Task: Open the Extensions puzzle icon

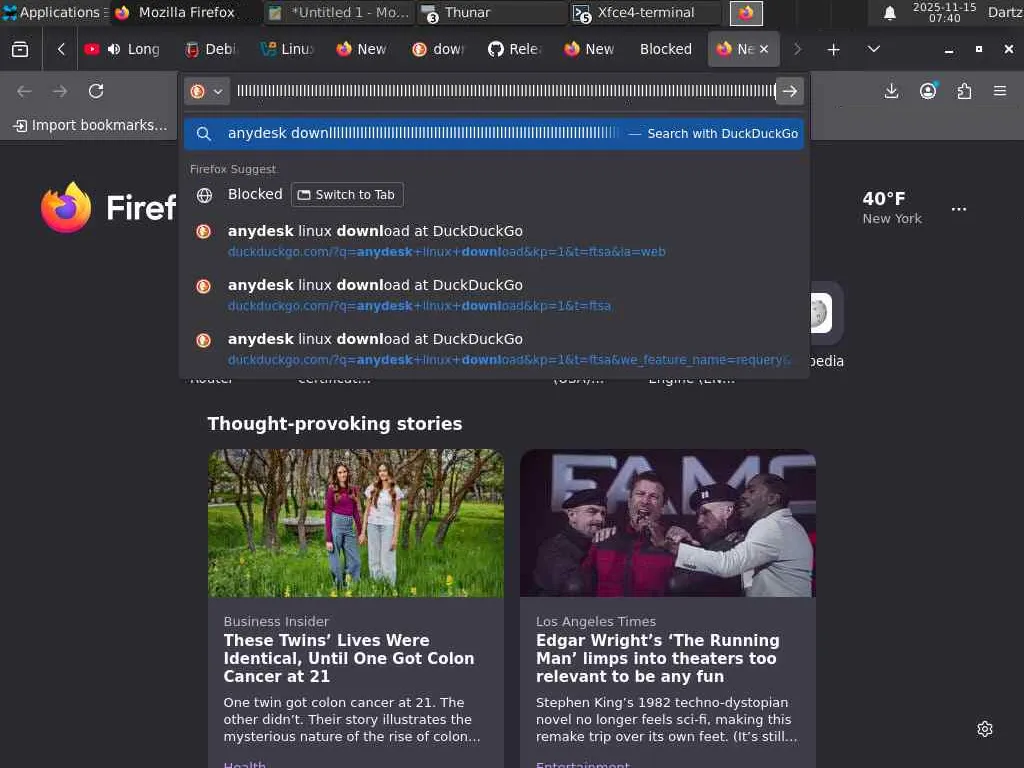Action: (964, 91)
